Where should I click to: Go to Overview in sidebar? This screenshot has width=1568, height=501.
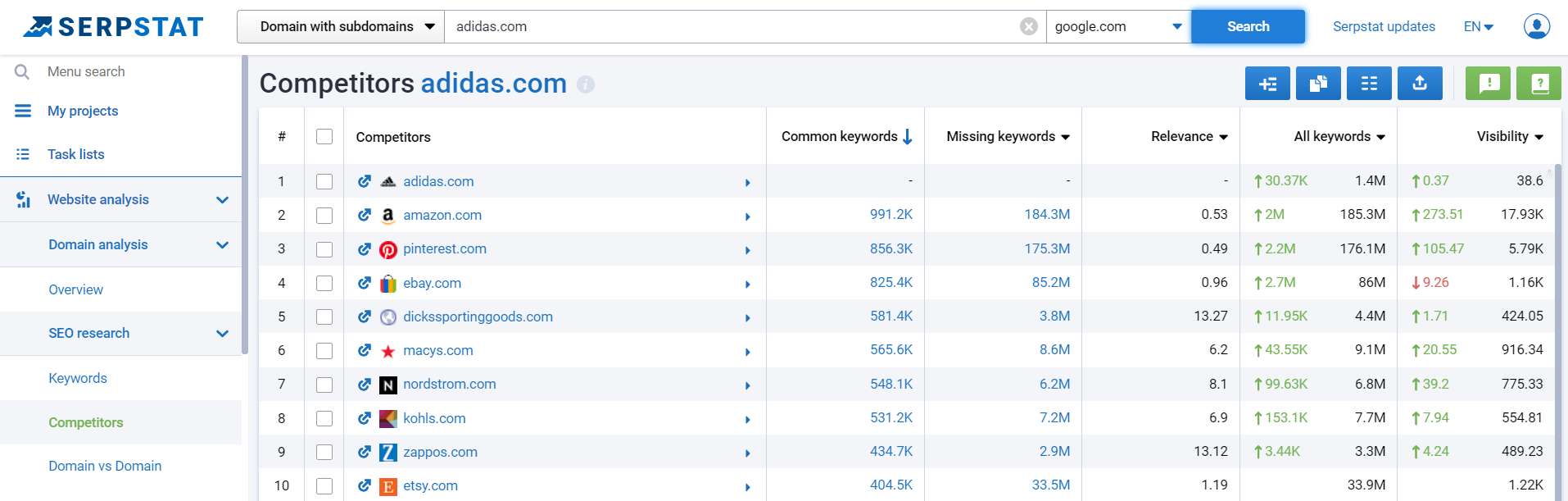[76, 289]
